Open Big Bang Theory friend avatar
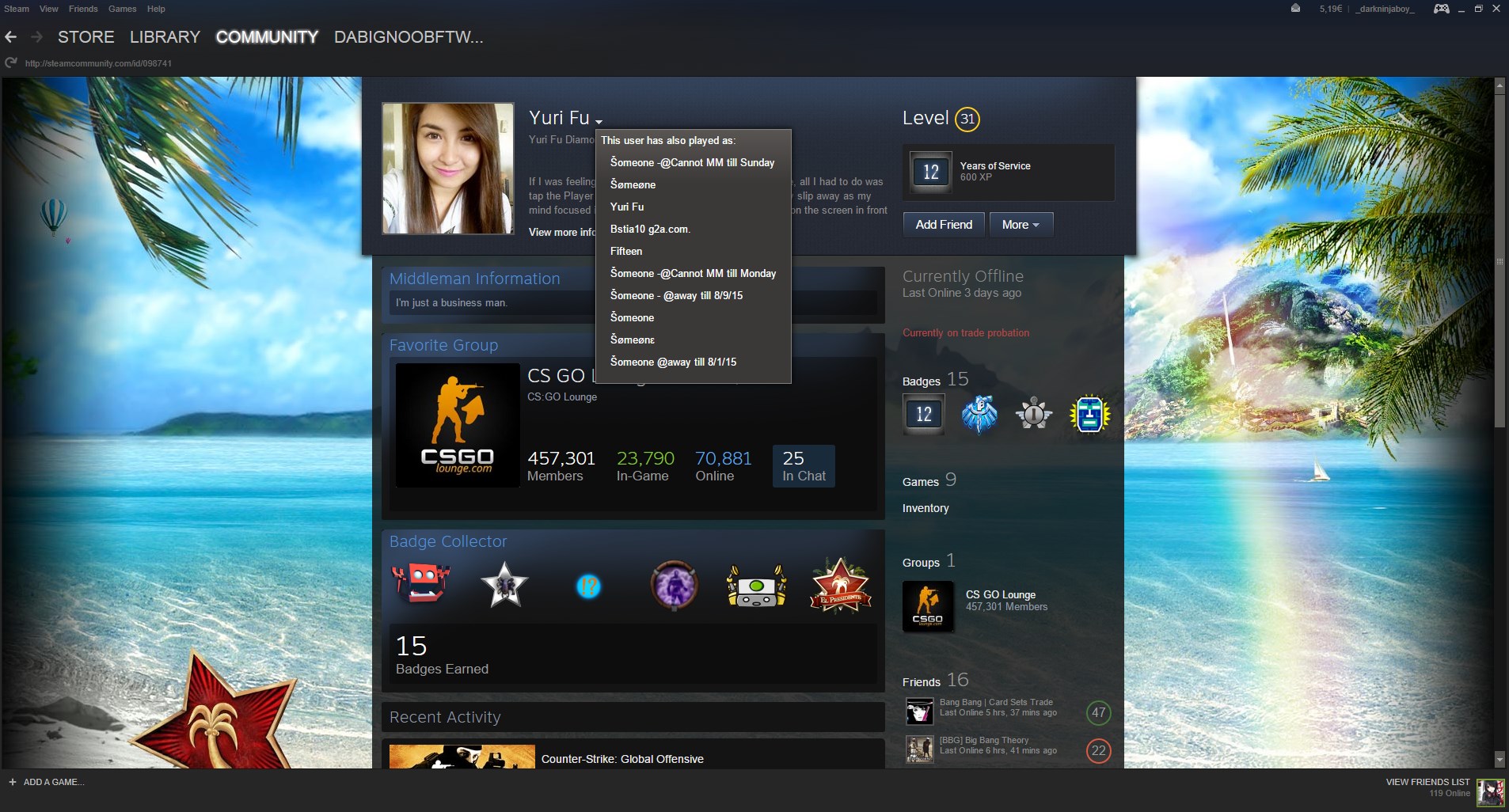1509x812 pixels. pos(919,749)
